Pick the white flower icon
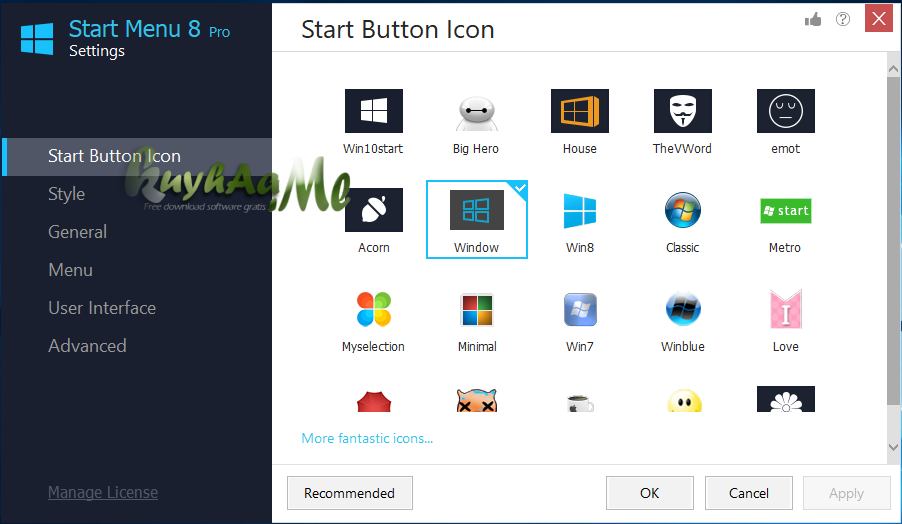 (x=785, y=399)
